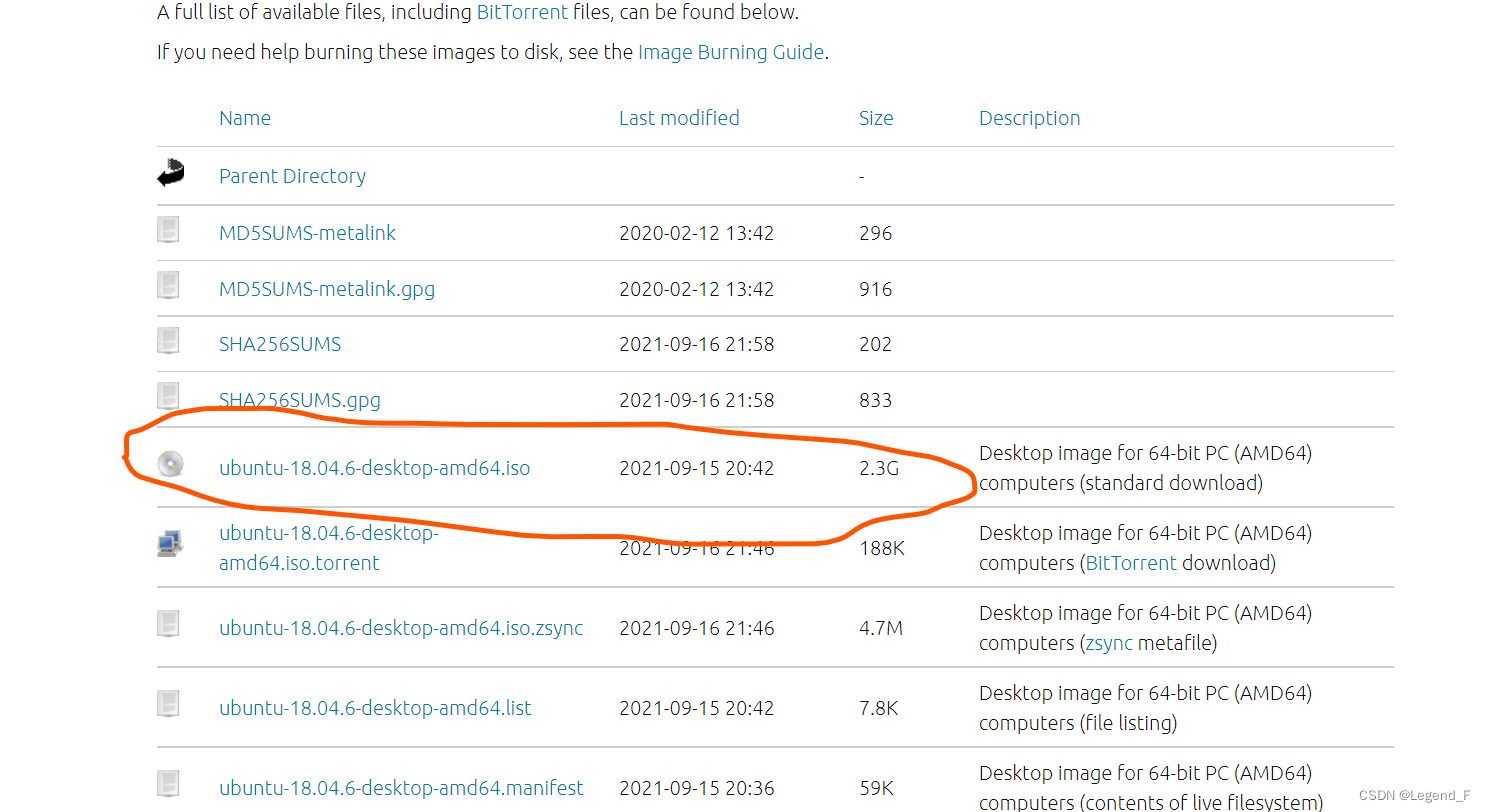This screenshot has height=812, width=1486.
Task: Click the disc icon for the desktop-amd64.iso
Action: pyautogui.click(x=170, y=464)
